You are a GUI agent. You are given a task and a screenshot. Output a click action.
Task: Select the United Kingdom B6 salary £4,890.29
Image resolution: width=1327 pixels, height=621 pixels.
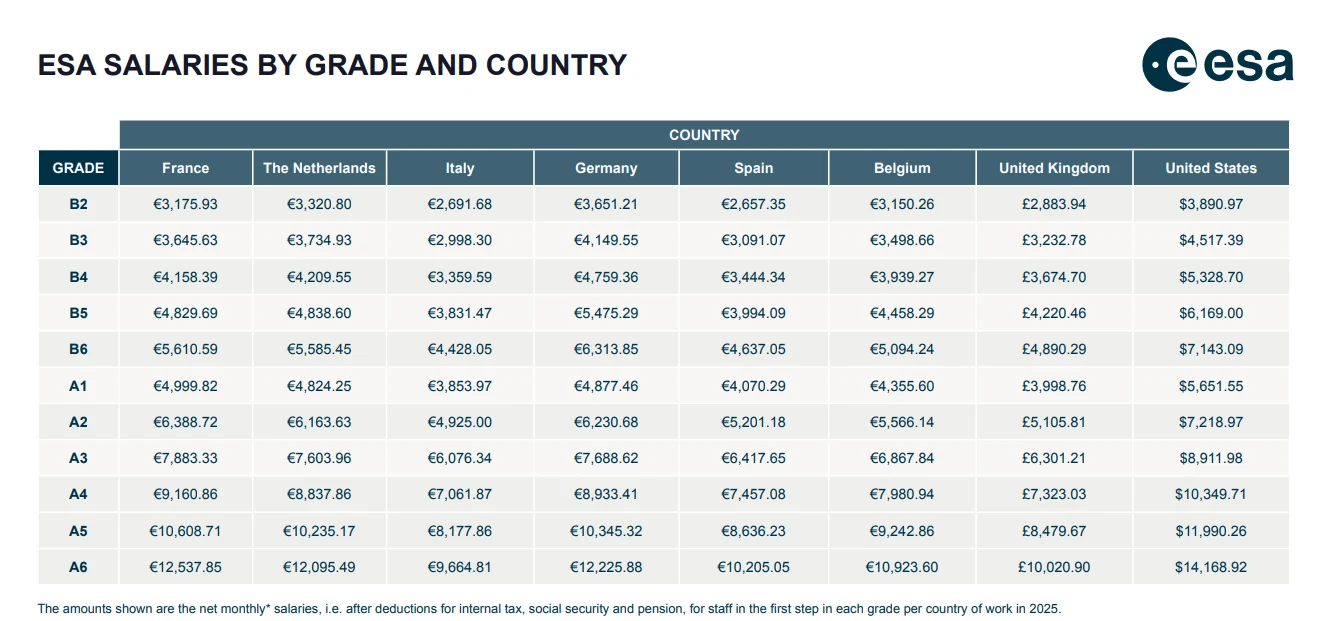(x=1054, y=349)
